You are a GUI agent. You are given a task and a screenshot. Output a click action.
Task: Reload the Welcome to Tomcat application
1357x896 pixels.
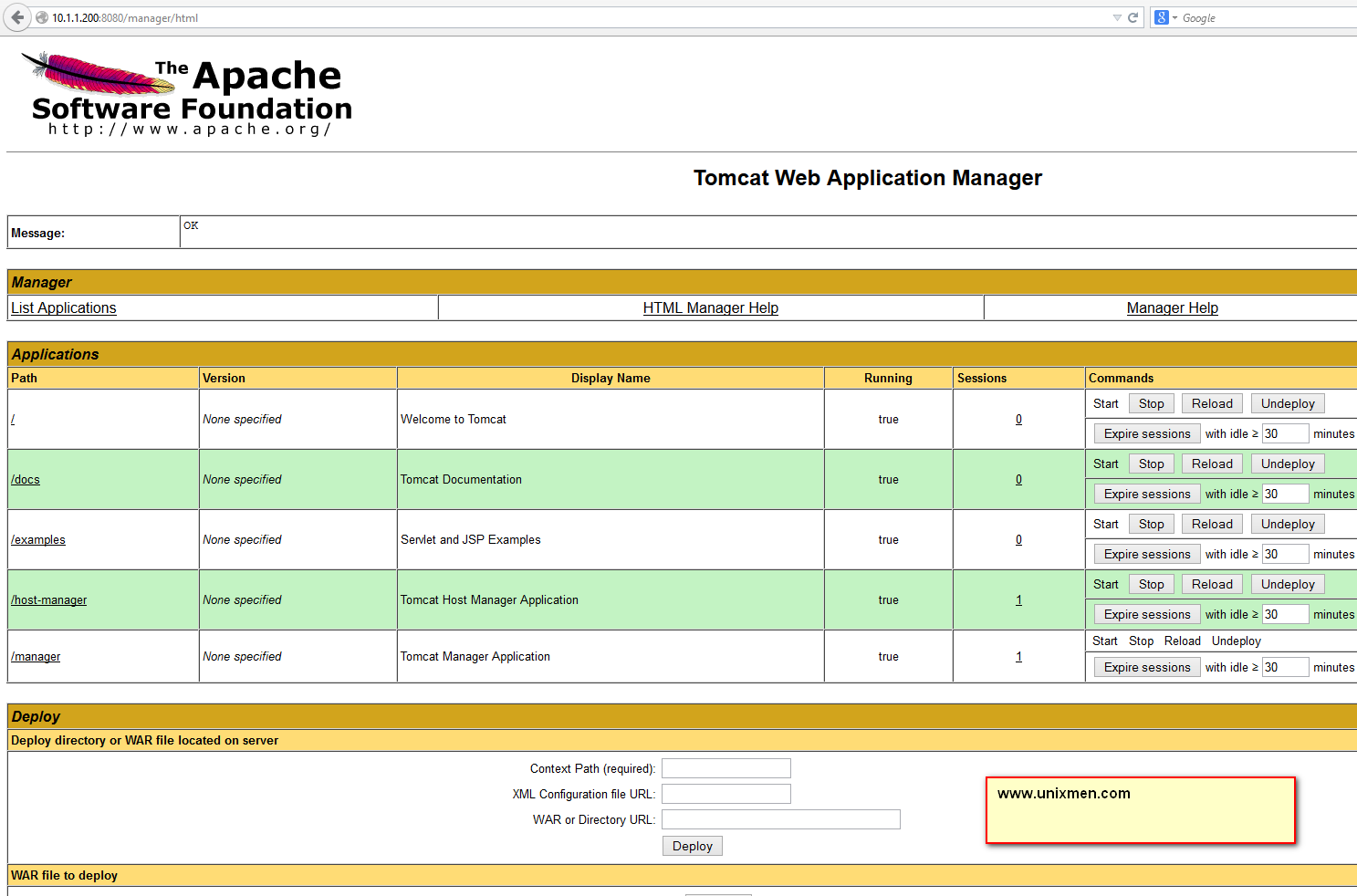coord(1212,403)
